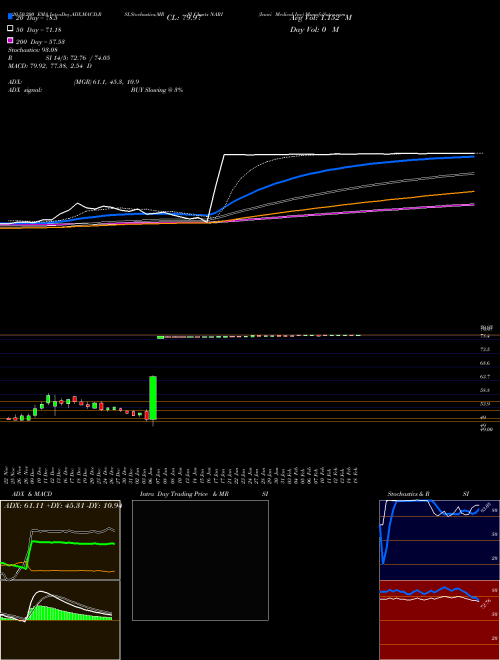Click the '68.6' price axis label
500x660 pixels.
point(484,363)
